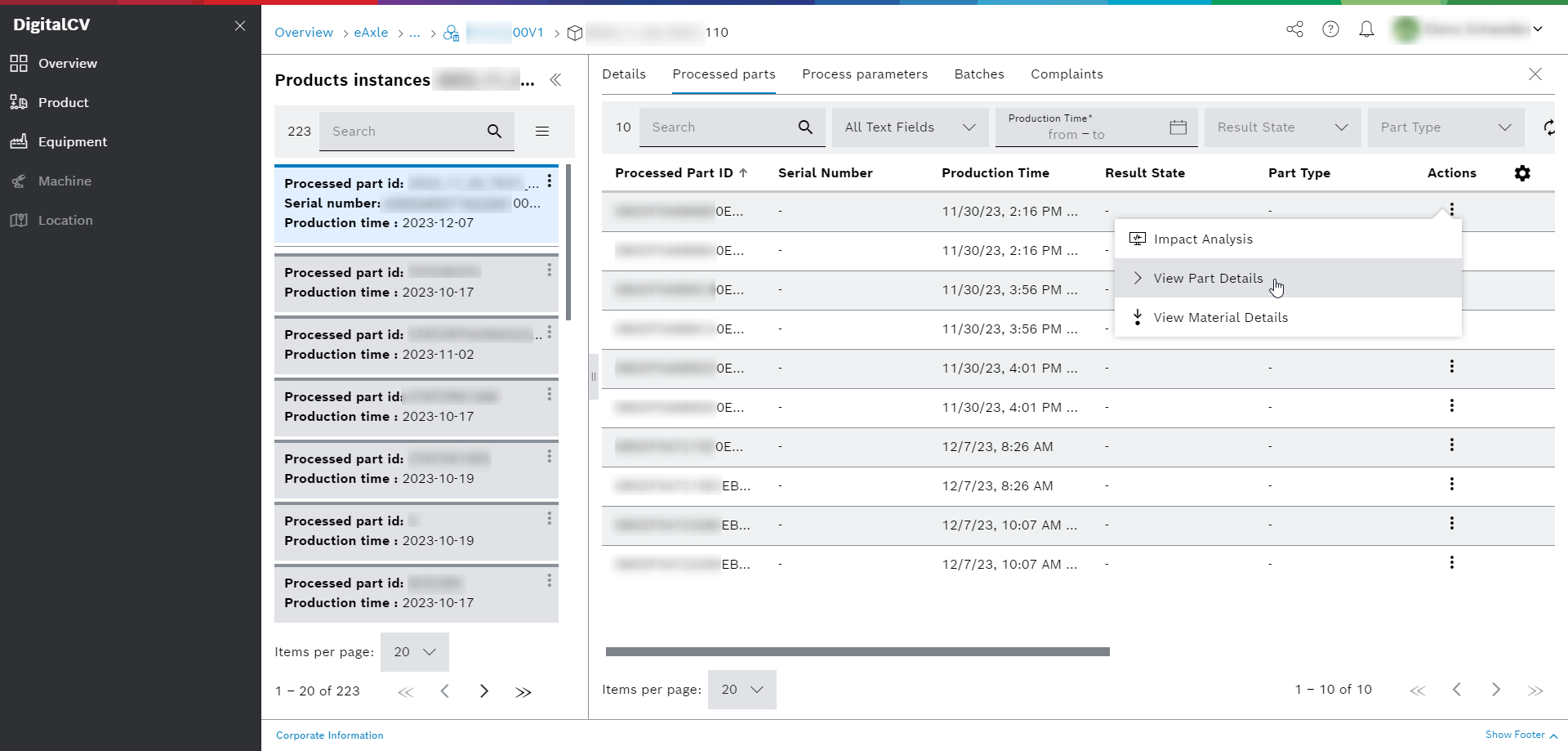Navigate back via the Overview breadcrumb
The image size is (1568, 751).
(303, 33)
